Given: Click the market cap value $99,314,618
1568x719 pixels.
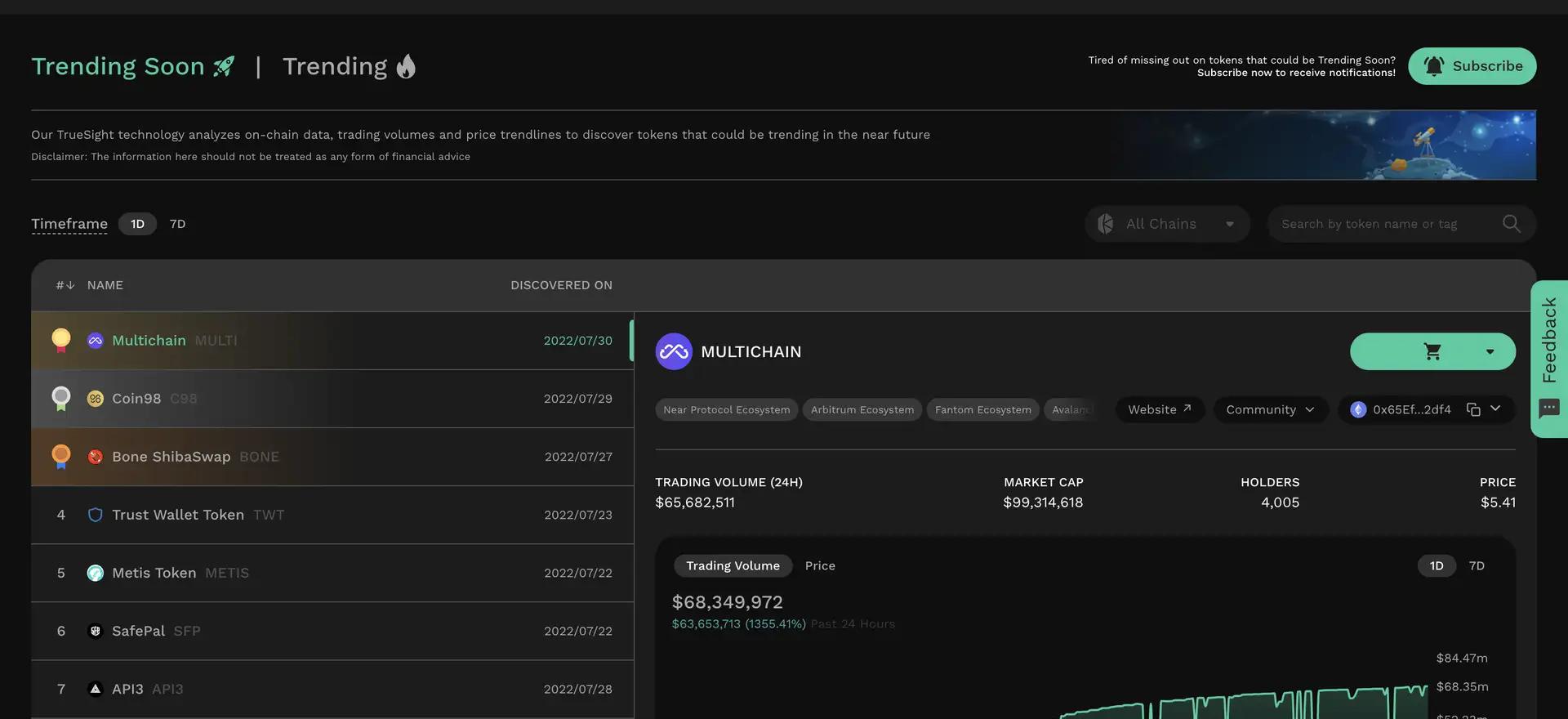Looking at the screenshot, I should point(1043,502).
